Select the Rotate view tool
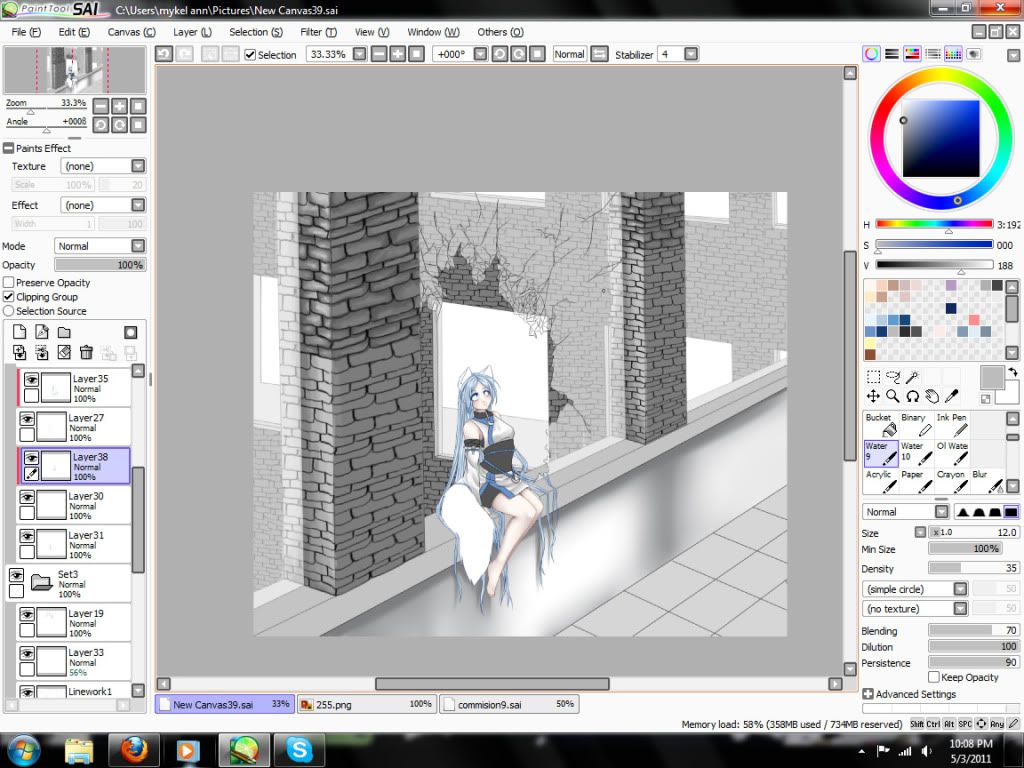The height and width of the screenshot is (768, 1024). [x=912, y=396]
